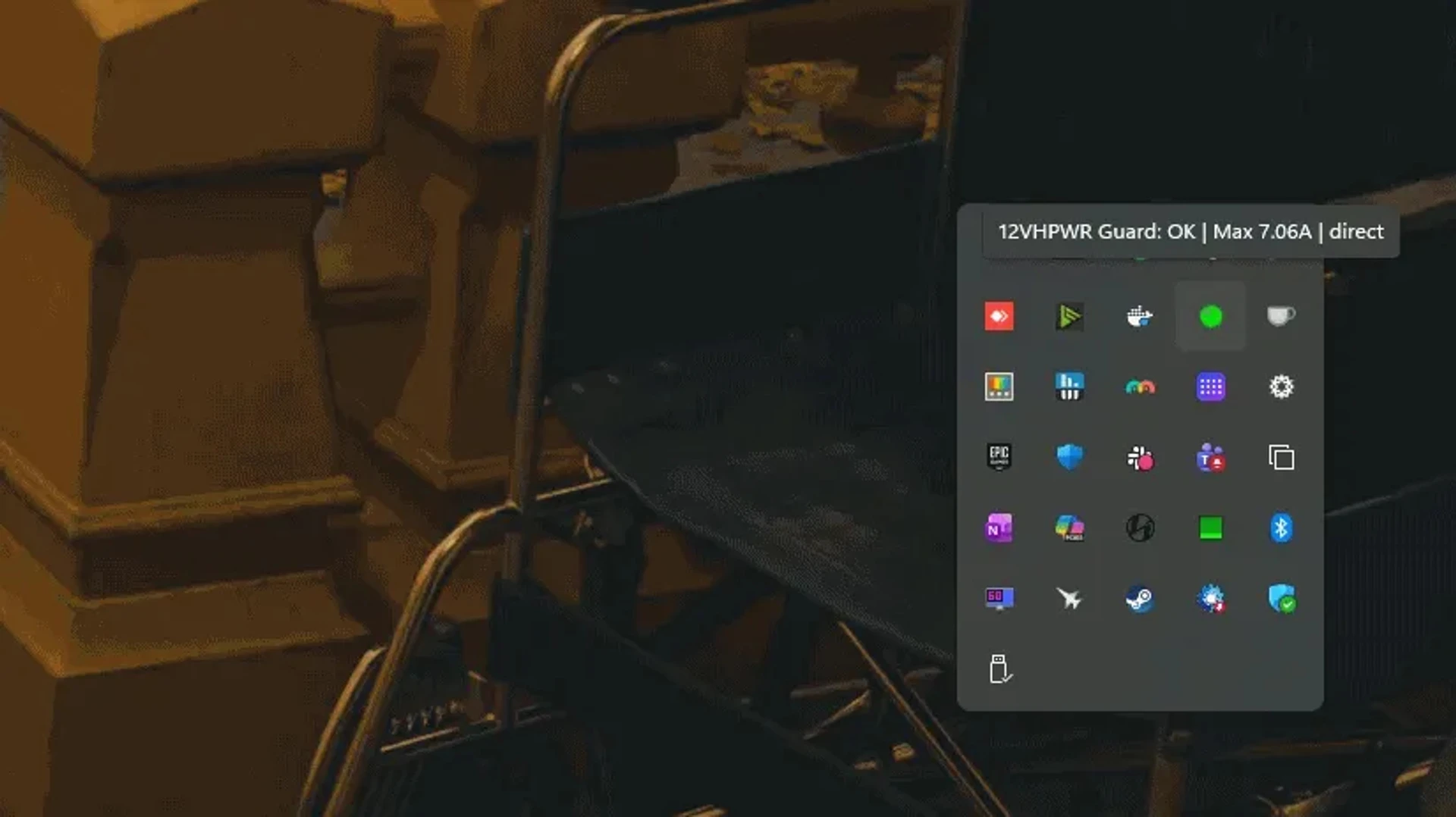Click the purple dot-grid tray icon
The height and width of the screenshot is (817, 1456).
(1210, 387)
